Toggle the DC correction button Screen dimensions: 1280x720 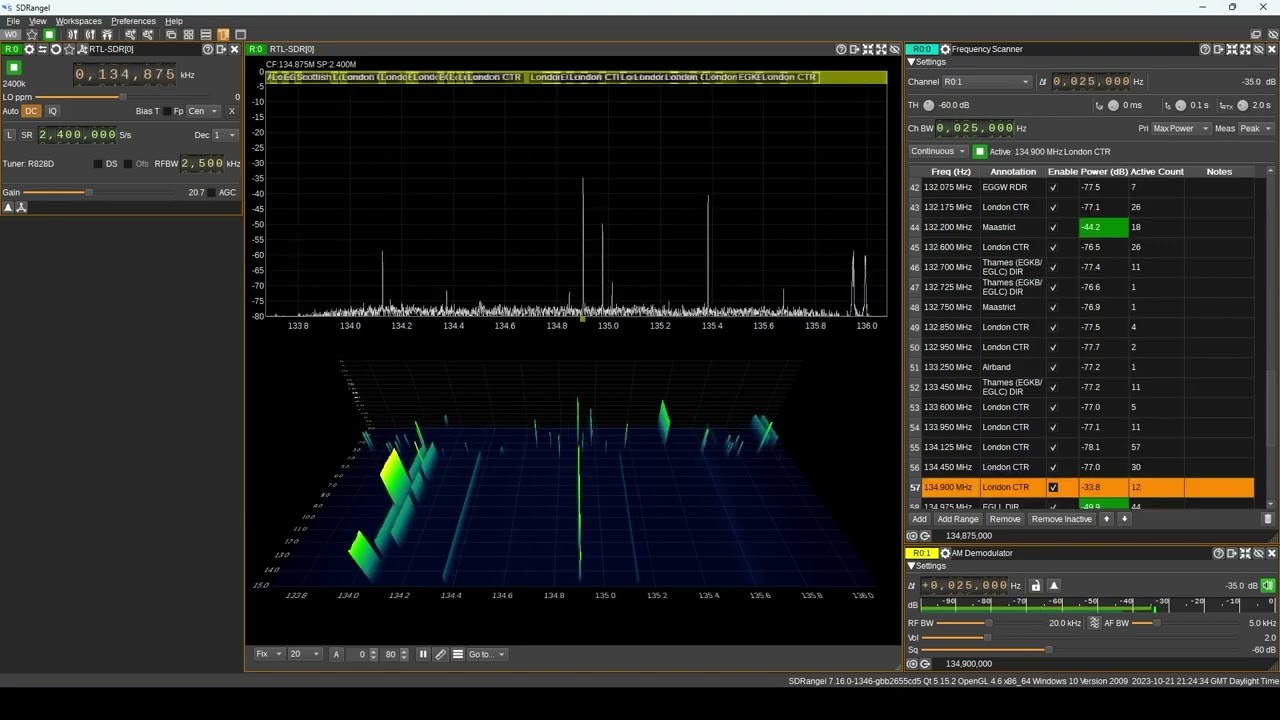[x=31, y=111]
